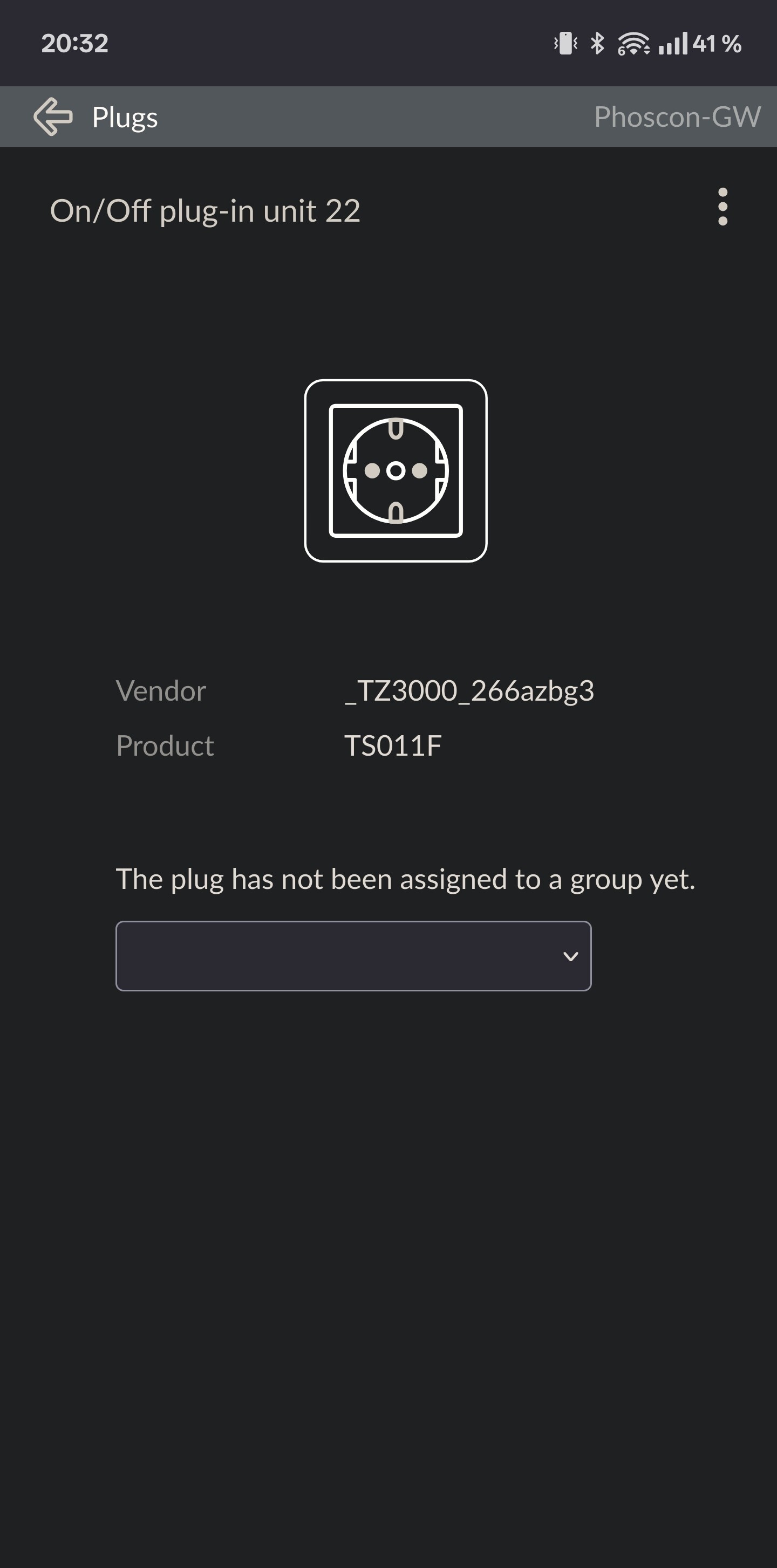Tap the 41 % battery indicator

click(717, 44)
